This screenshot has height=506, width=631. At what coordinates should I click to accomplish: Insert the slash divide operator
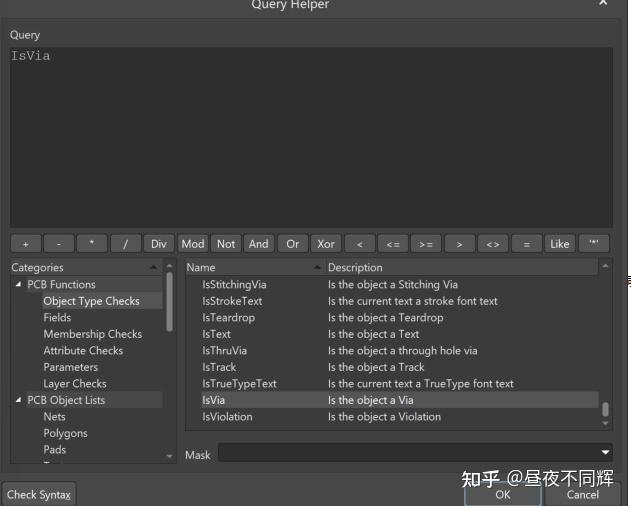(x=126, y=244)
